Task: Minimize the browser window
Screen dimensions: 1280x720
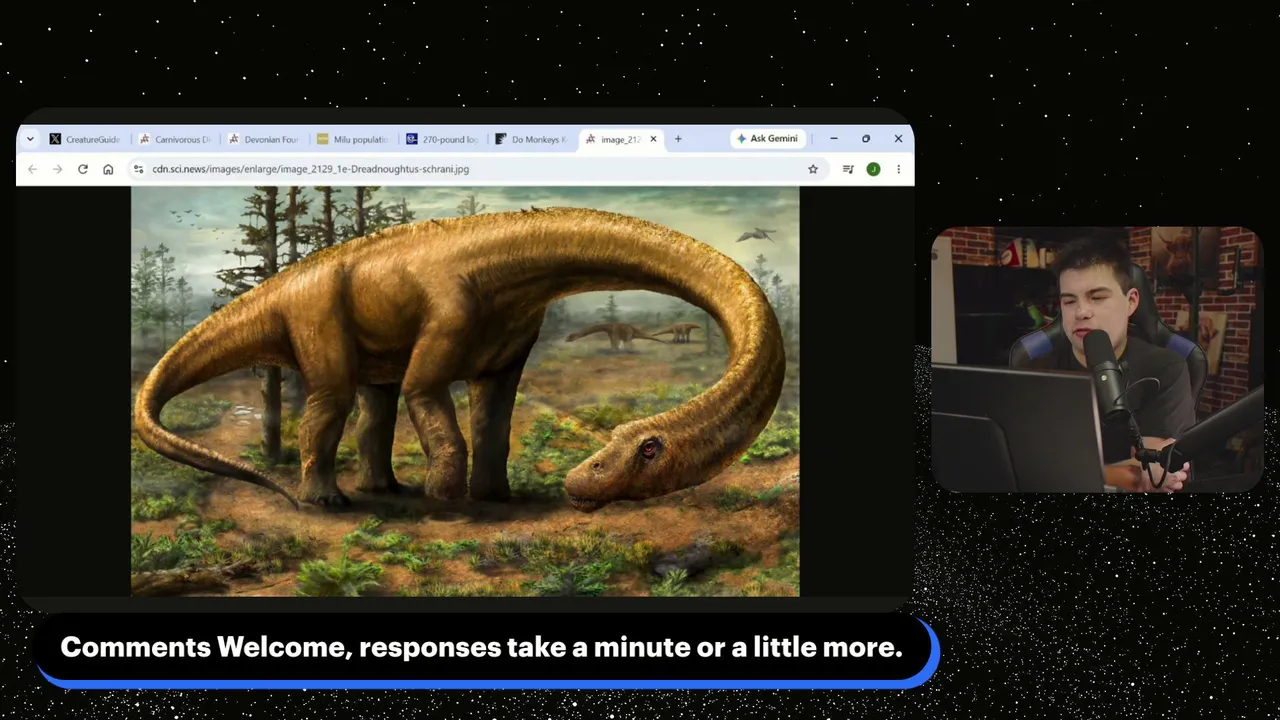Action: coord(834,139)
